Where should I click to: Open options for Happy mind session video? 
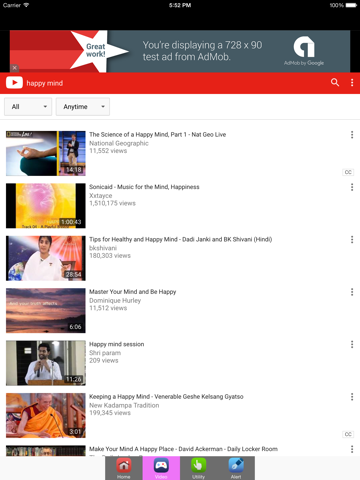click(352, 344)
